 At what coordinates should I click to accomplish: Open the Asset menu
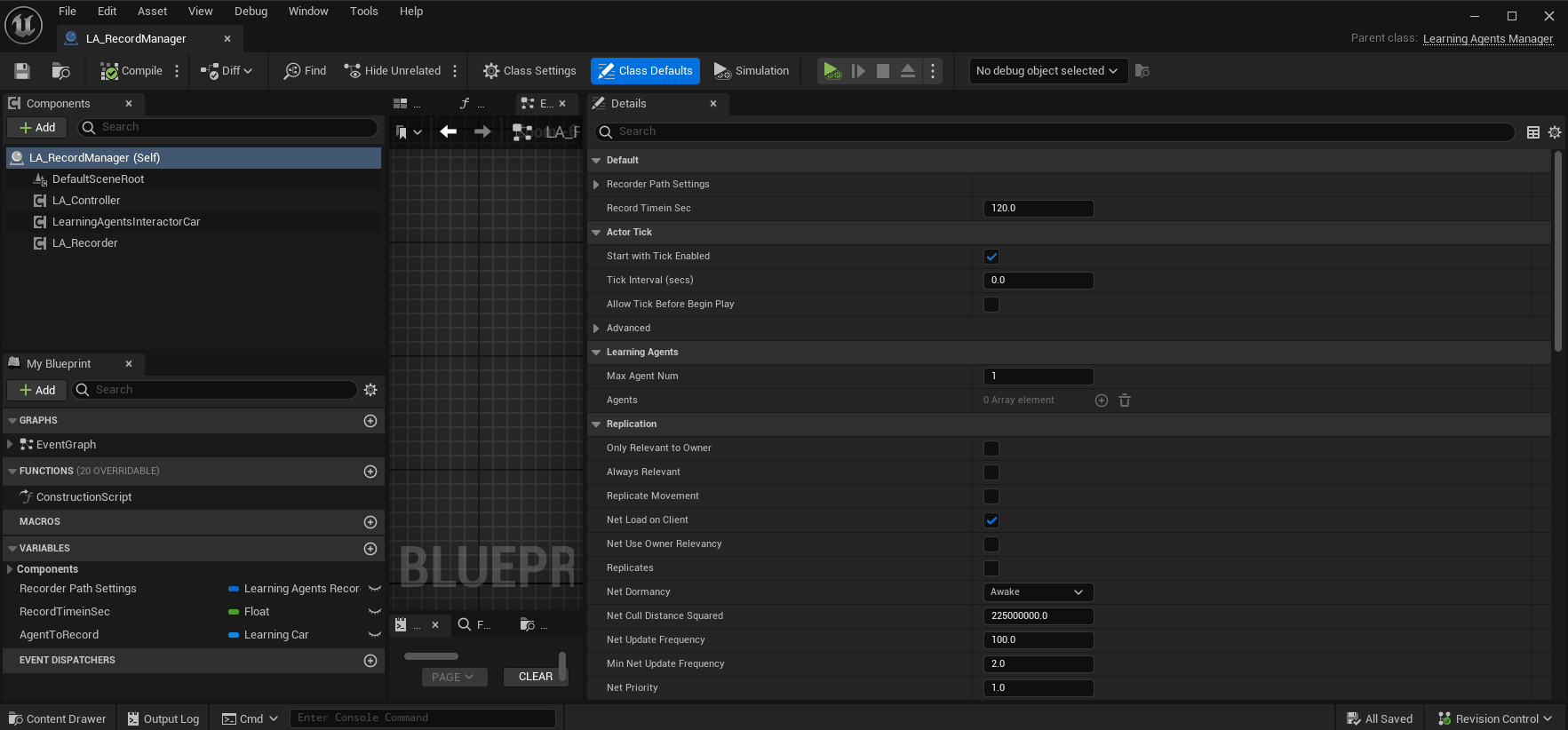click(152, 12)
